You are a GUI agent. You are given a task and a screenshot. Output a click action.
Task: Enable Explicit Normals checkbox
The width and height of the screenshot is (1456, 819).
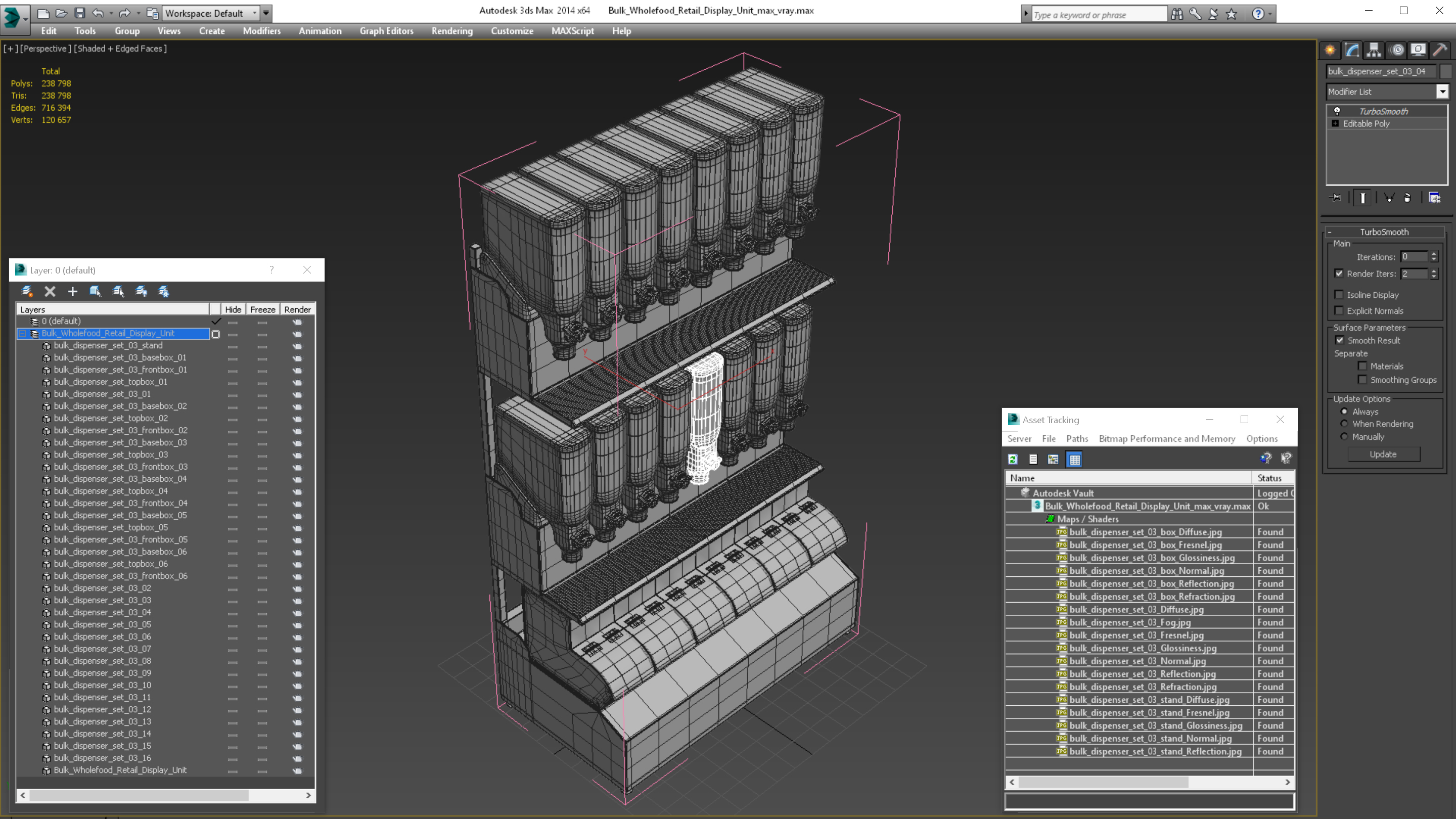[x=1339, y=310]
